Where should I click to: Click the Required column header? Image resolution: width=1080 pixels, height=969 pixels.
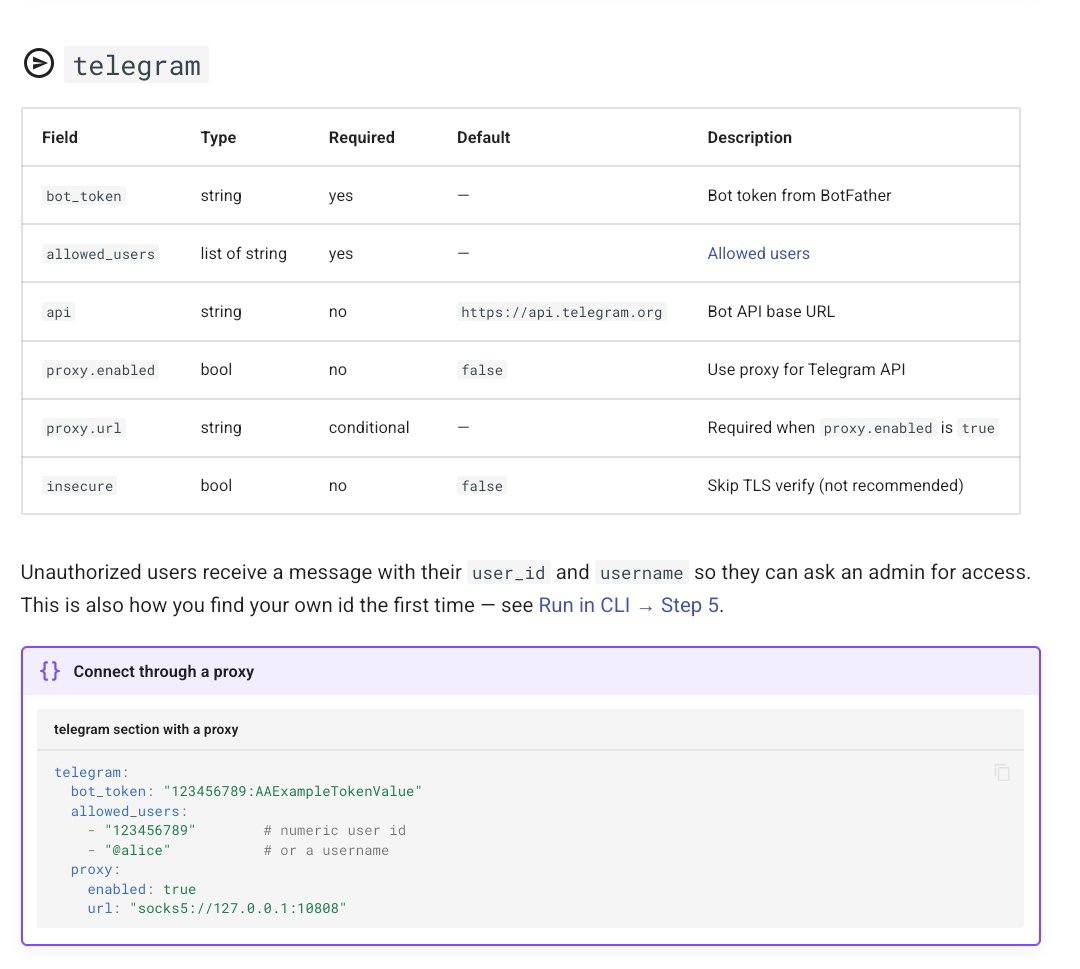[362, 138]
